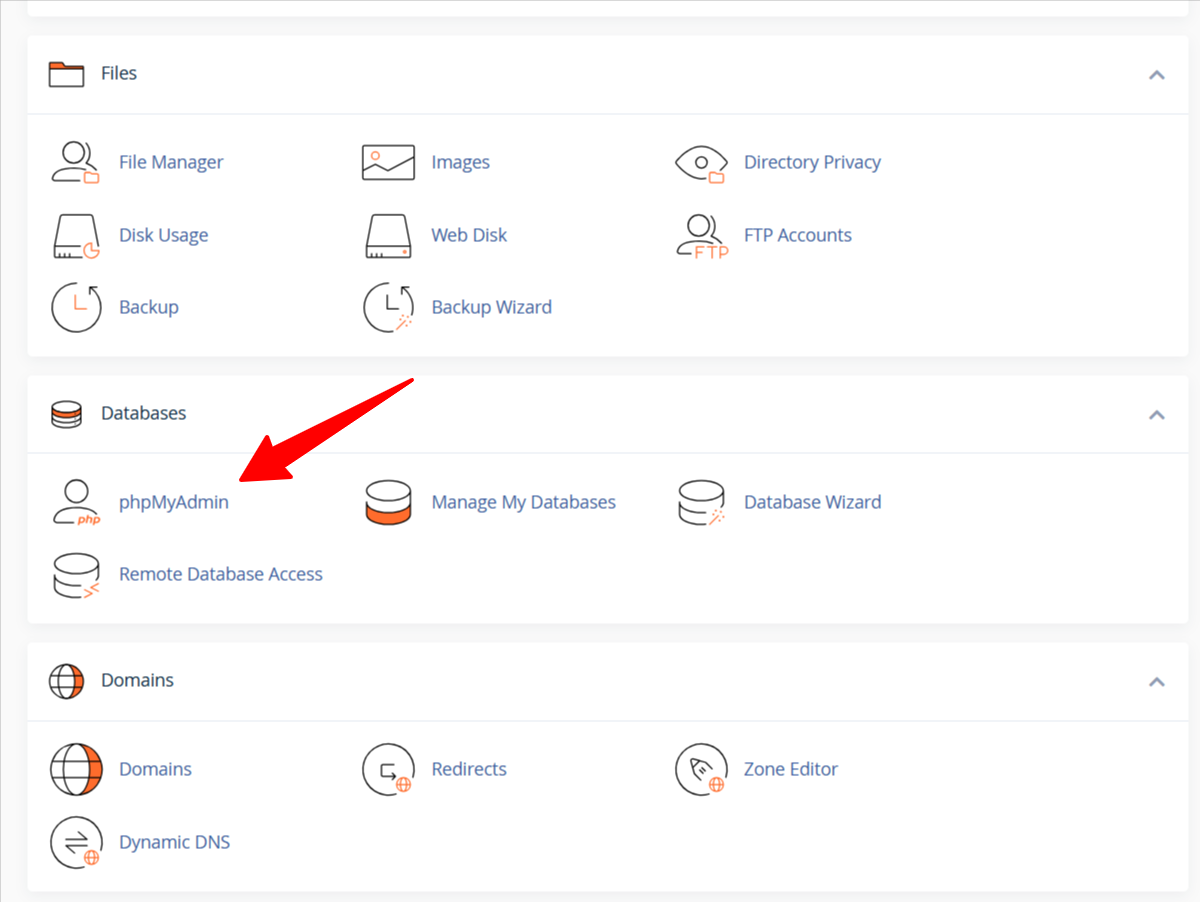Click the Dynamic DNS icon

(x=76, y=842)
